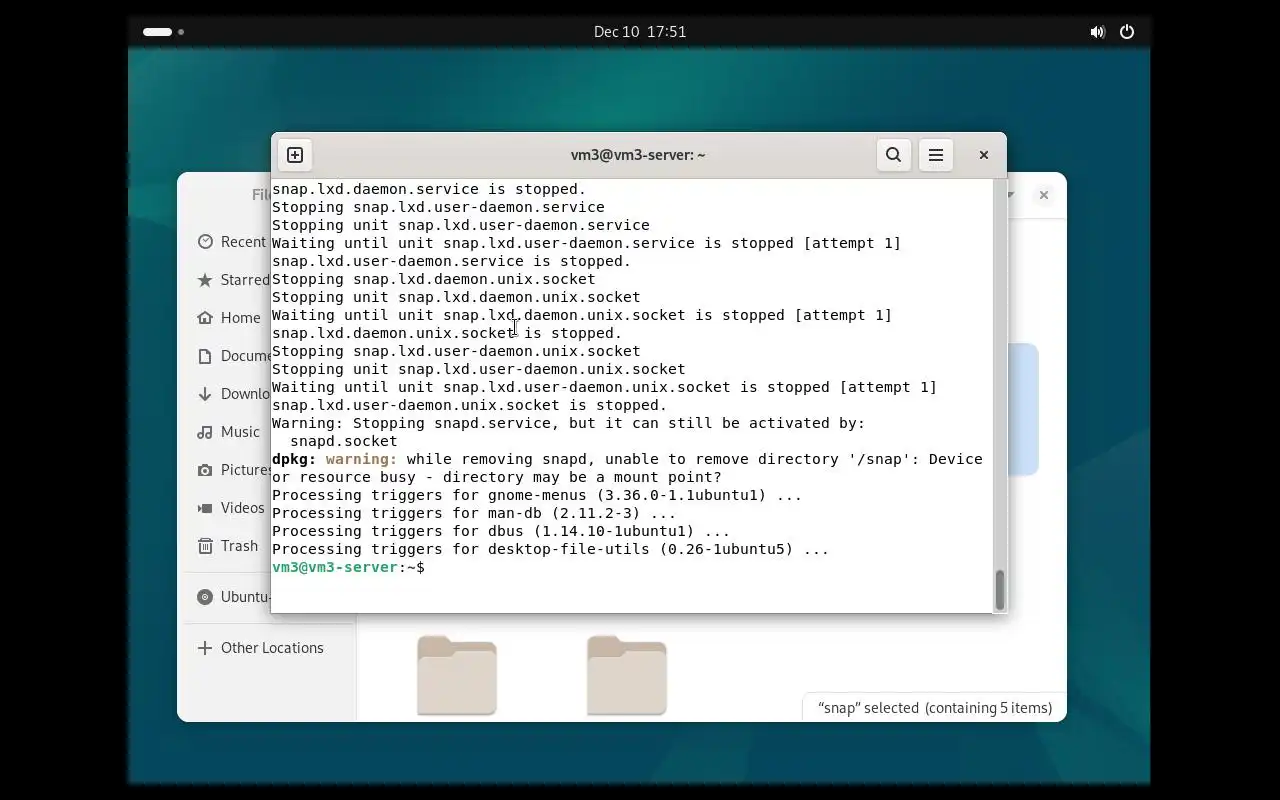This screenshot has height=800, width=1280.
Task: Select the Ubuntu disc in sidebar
Action: point(232,597)
